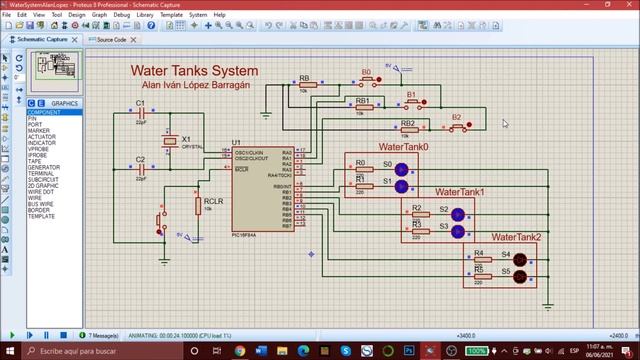Viewport: 640px width, 360px height.
Task: Click the binoculars search icon
Action: (x=437, y=25)
